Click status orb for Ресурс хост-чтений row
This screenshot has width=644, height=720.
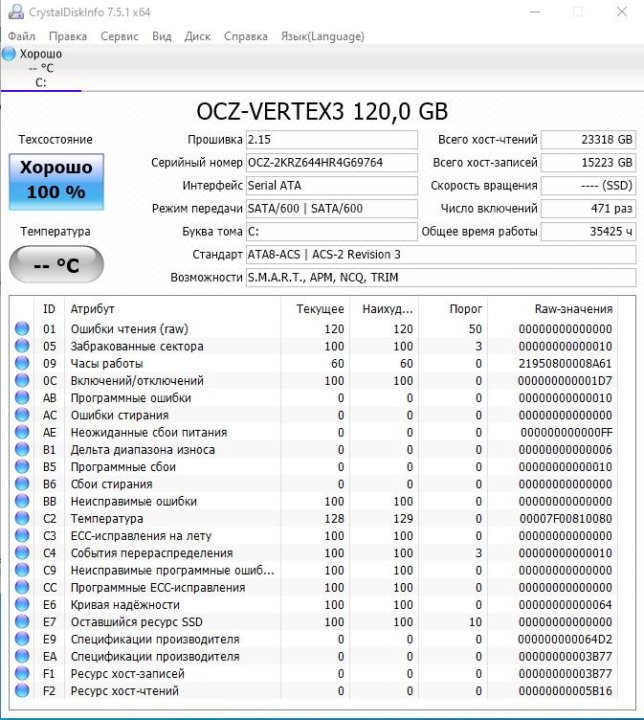[22, 691]
